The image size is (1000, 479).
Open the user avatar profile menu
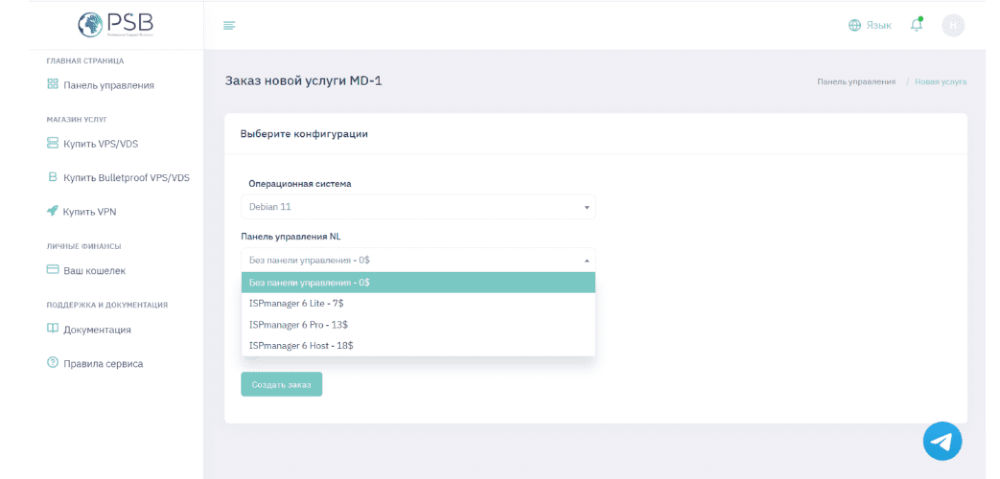coord(953,25)
